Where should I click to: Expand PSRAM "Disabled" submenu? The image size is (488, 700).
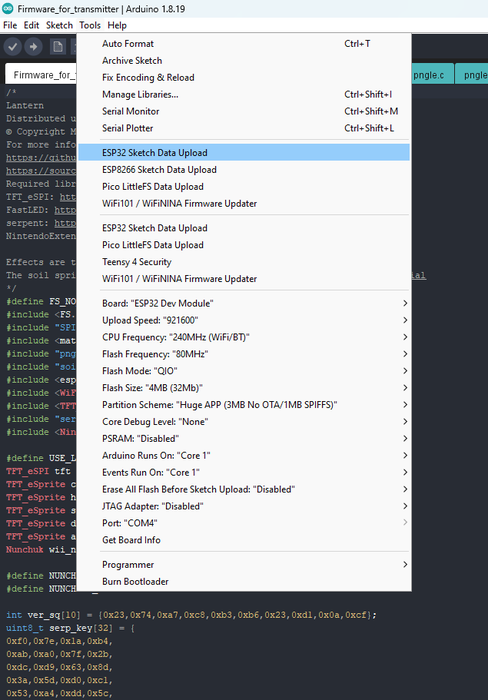[x=244, y=439]
